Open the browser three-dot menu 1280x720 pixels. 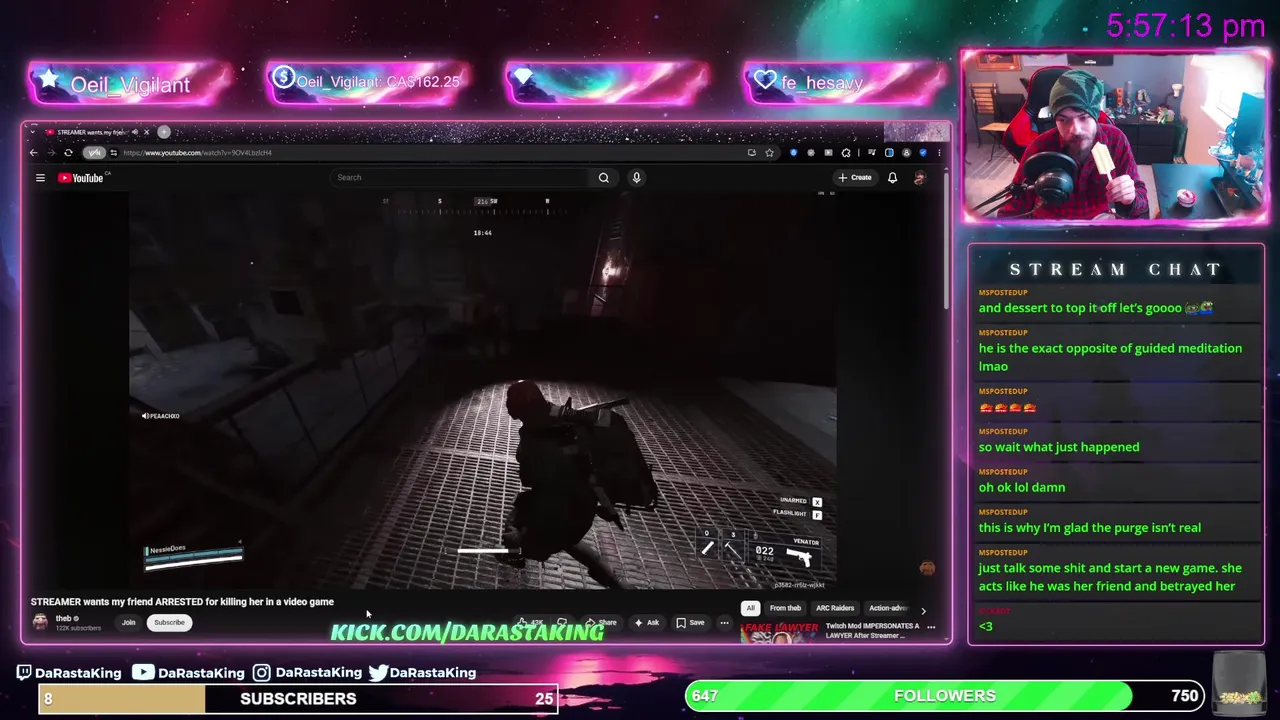(939, 152)
